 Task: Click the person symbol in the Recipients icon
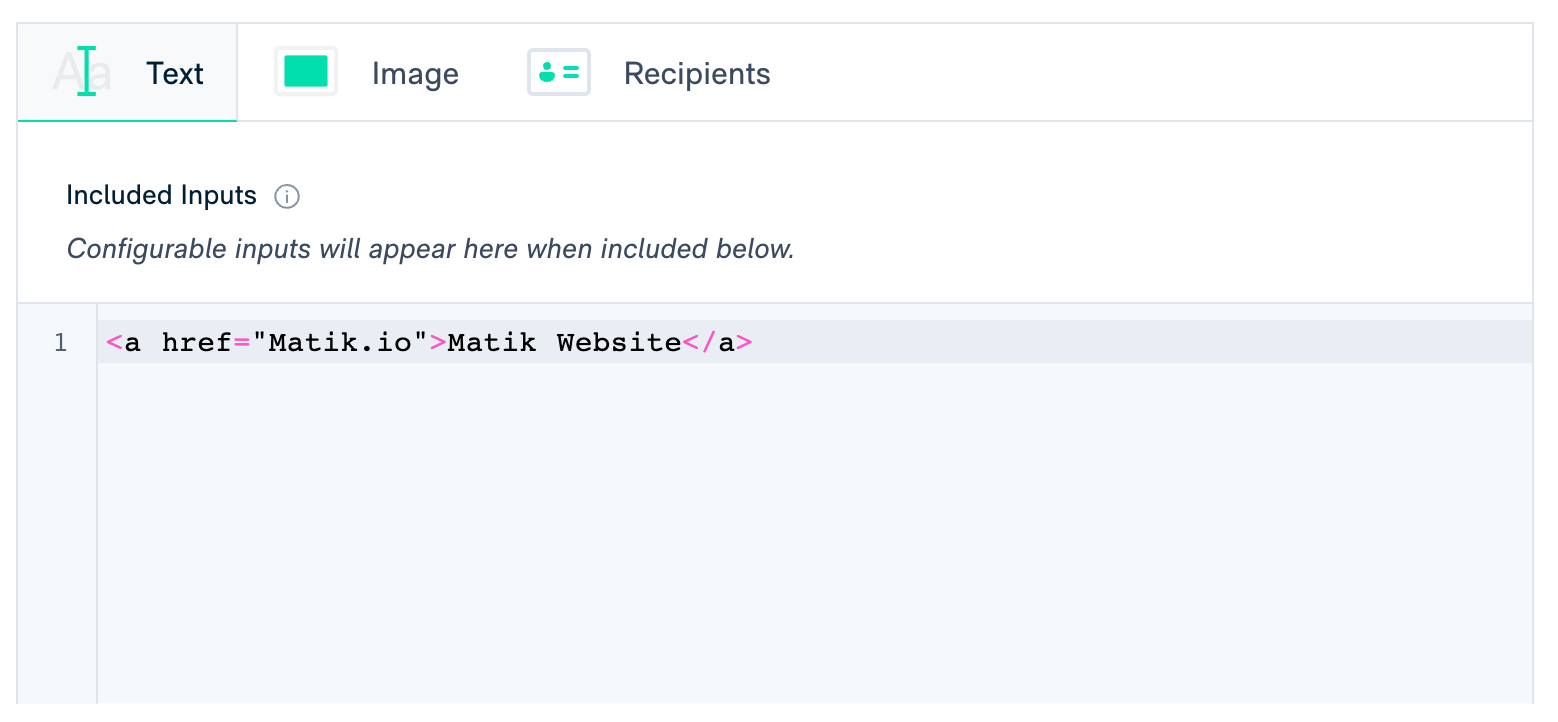[549, 72]
